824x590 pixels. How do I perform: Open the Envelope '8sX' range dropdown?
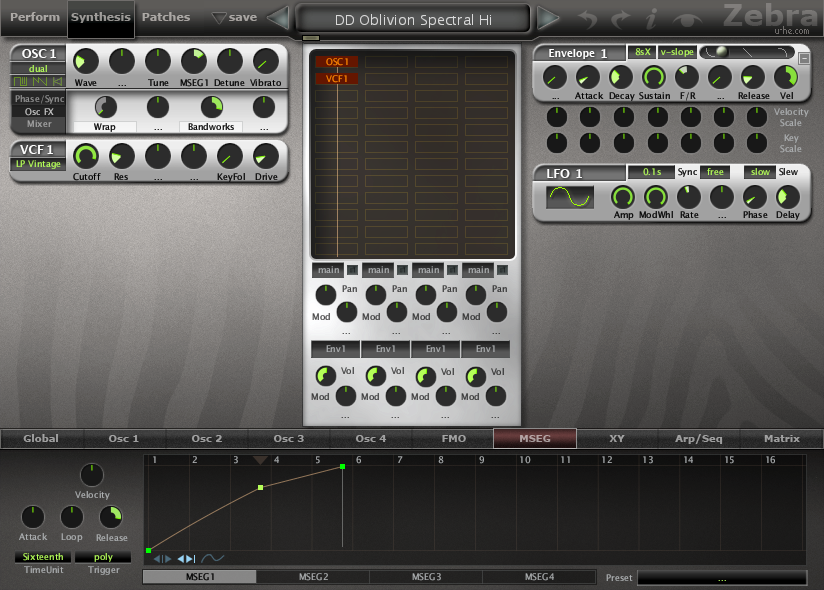[x=642, y=52]
